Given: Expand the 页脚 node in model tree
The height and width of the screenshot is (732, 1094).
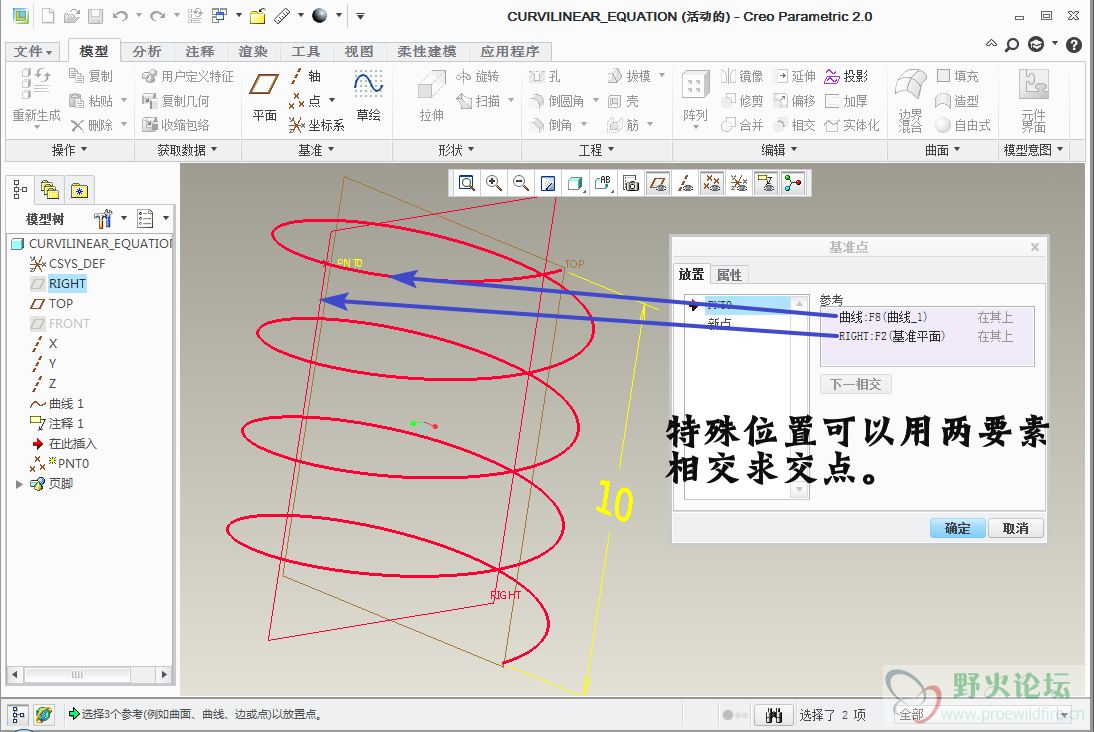Looking at the screenshot, I should [19, 484].
